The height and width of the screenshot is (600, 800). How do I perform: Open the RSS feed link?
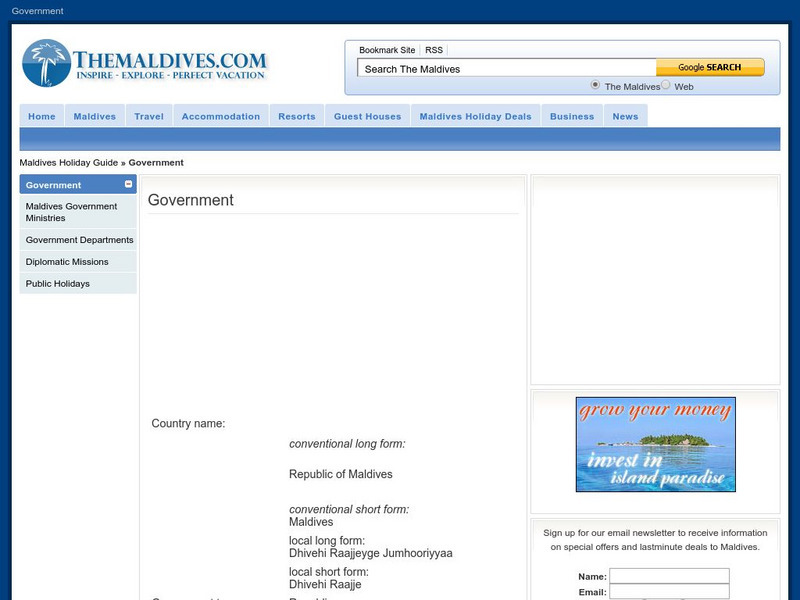432,48
